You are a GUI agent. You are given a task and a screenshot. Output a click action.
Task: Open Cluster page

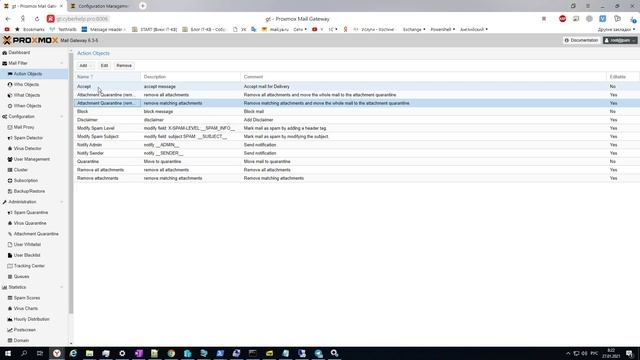pos(20,170)
